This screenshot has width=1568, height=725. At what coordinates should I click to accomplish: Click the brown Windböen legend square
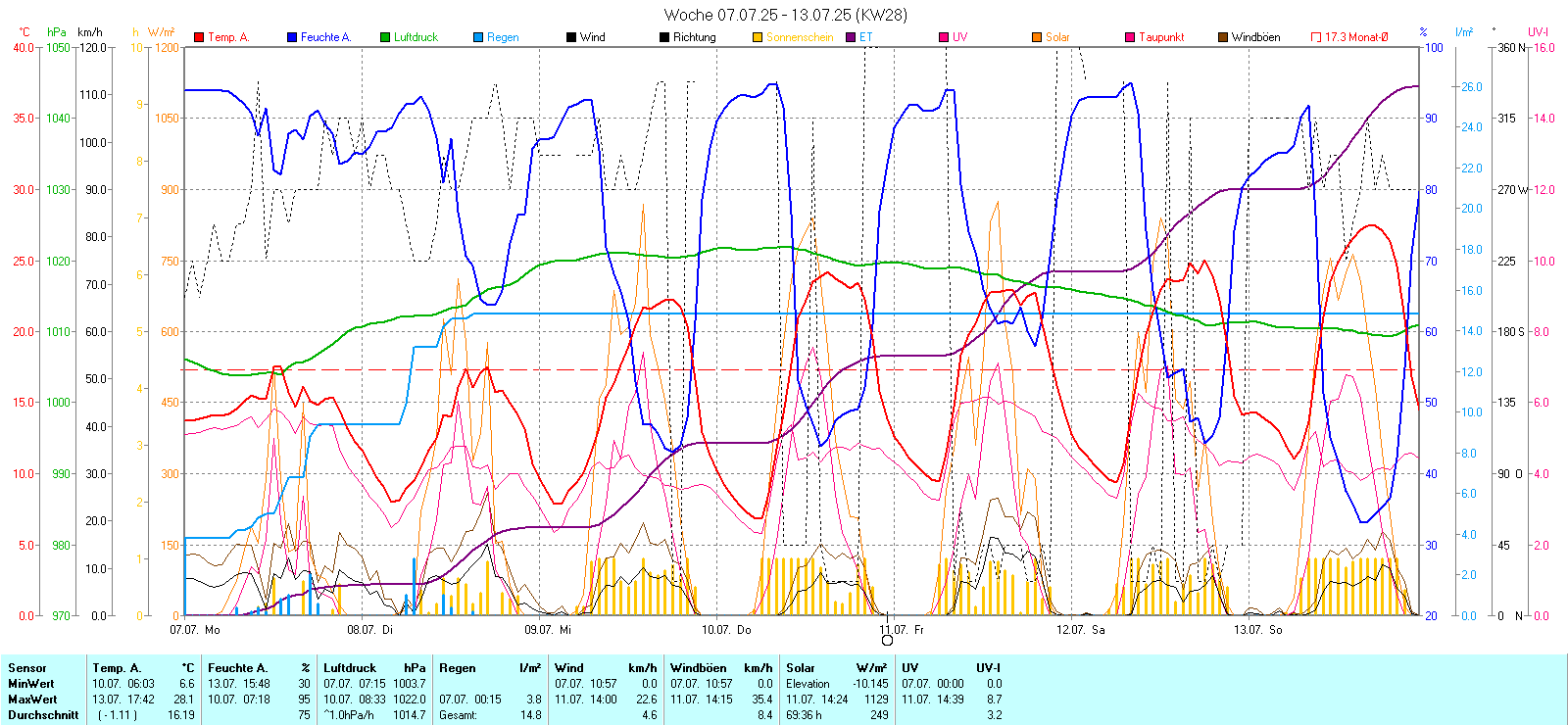1223,37
